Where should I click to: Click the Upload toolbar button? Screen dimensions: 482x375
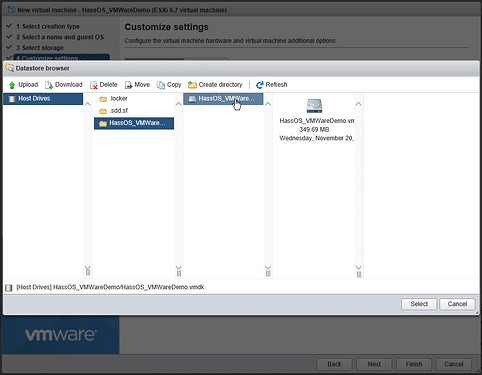[x=23, y=85]
